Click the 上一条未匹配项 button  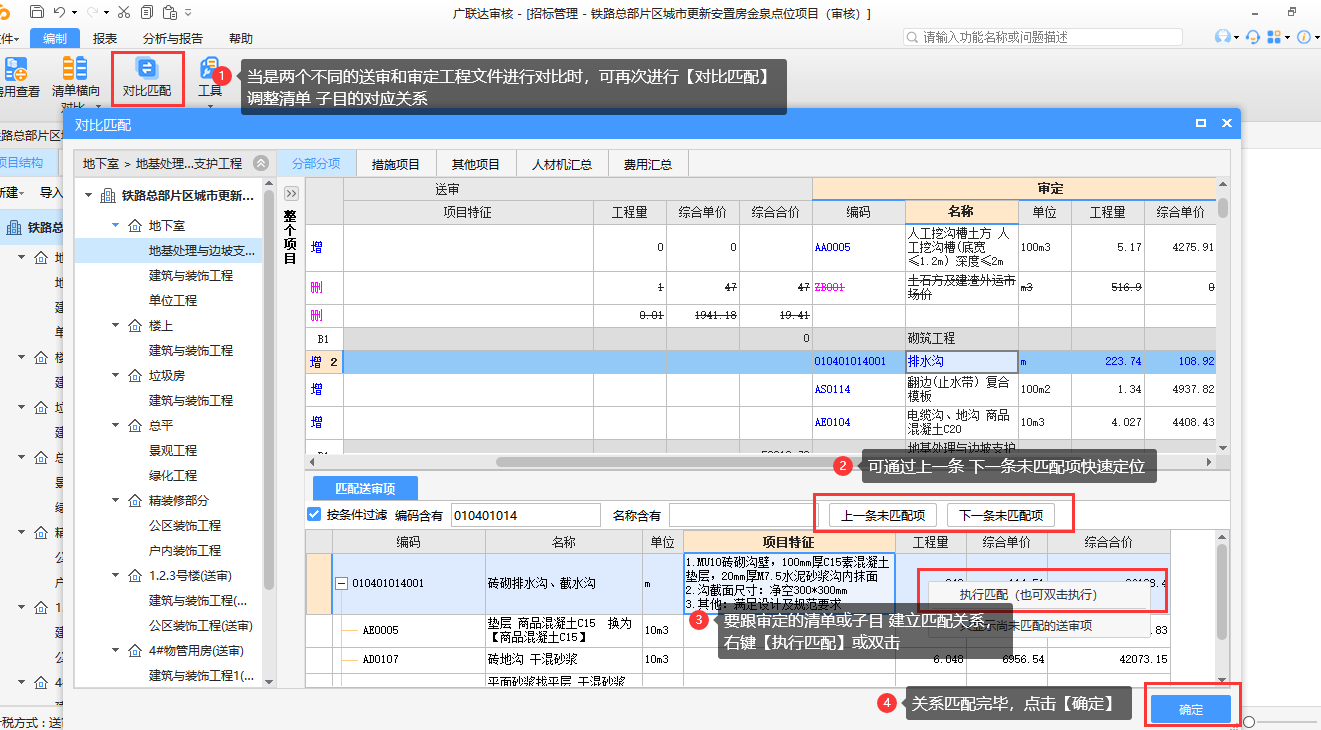[x=883, y=516]
